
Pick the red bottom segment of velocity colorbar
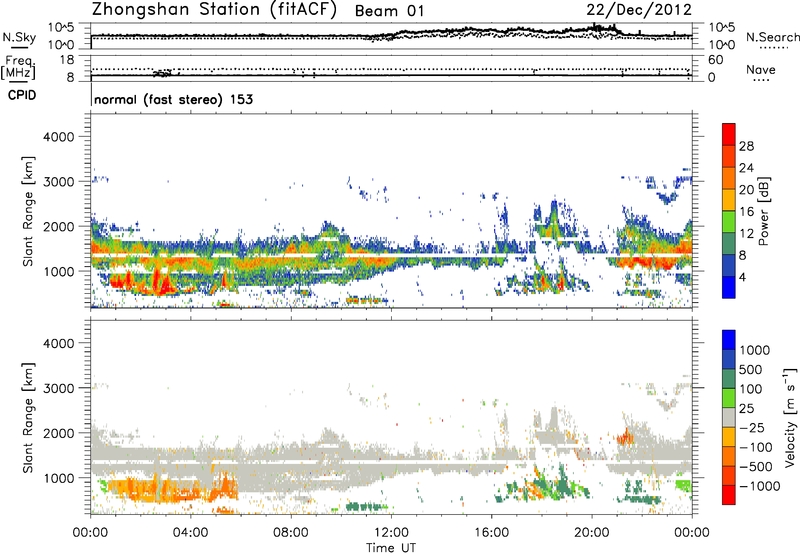pyautogui.click(x=729, y=495)
